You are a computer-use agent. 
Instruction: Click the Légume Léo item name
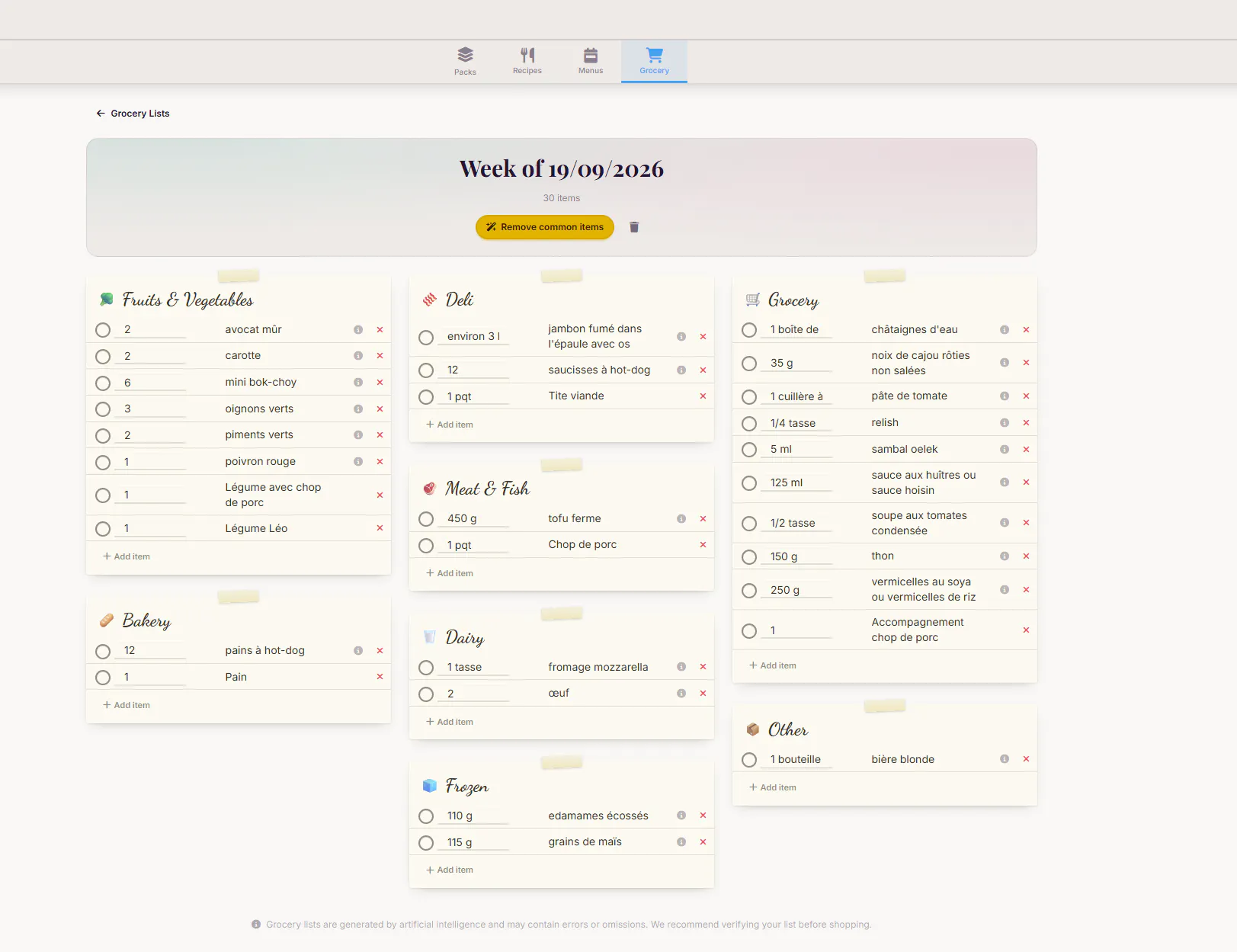coord(256,528)
